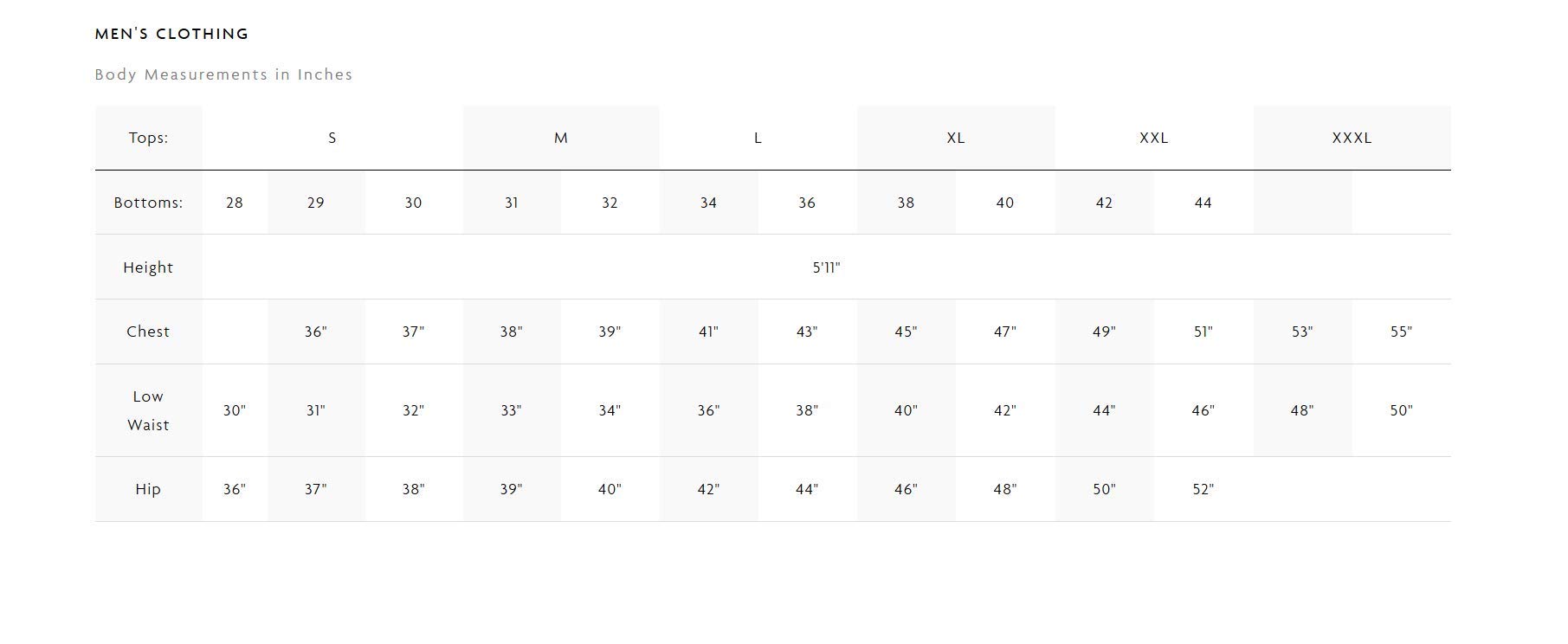Image resolution: width=1568 pixels, height=644 pixels.
Task: Click the 5'11" height value
Action: tap(826, 267)
